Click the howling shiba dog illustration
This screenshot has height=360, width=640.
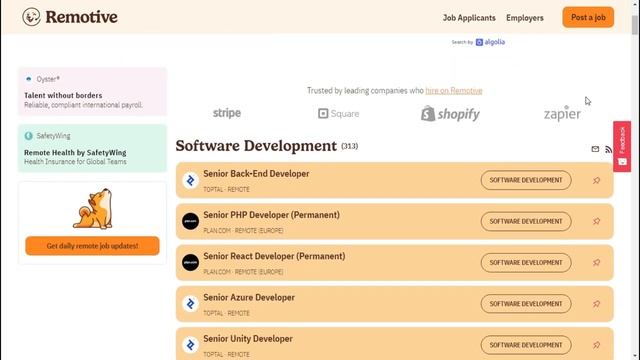[x=93, y=209]
